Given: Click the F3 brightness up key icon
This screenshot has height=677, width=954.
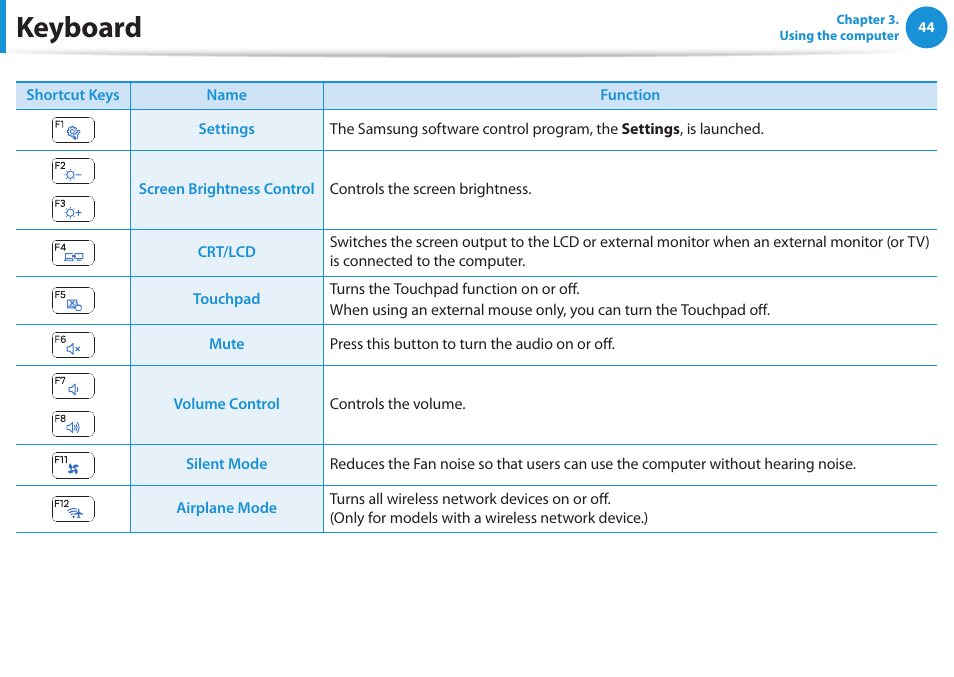Looking at the screenshot, I should (x=73, y=209).
